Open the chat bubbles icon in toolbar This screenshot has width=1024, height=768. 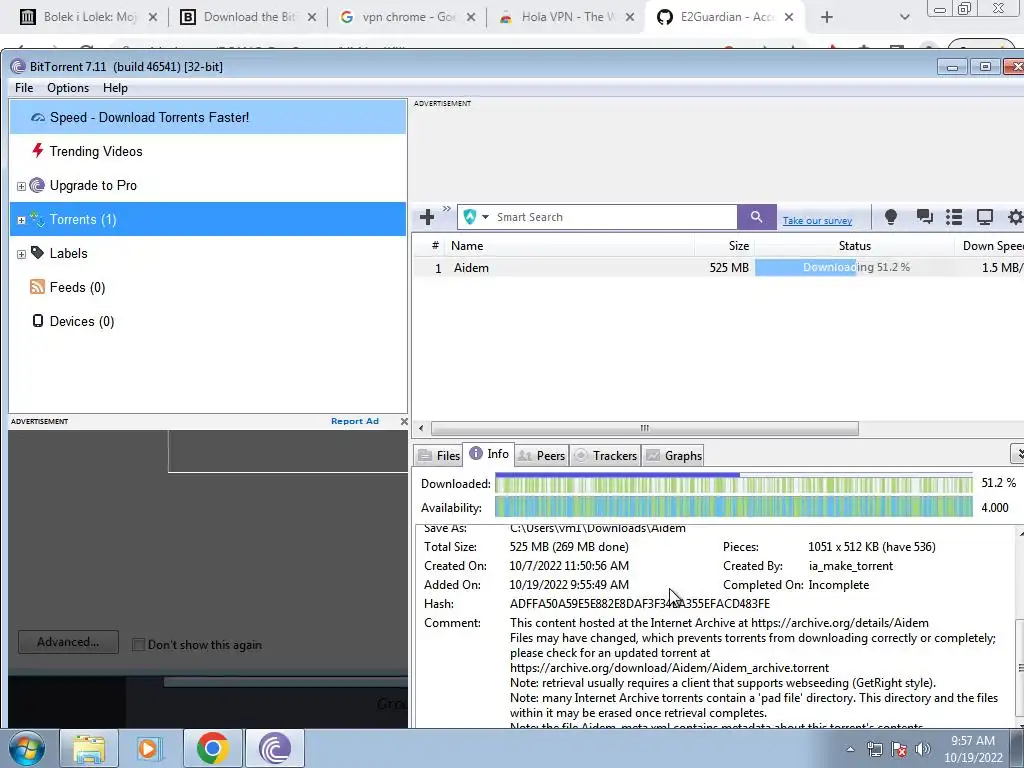[x=924, y=217]
